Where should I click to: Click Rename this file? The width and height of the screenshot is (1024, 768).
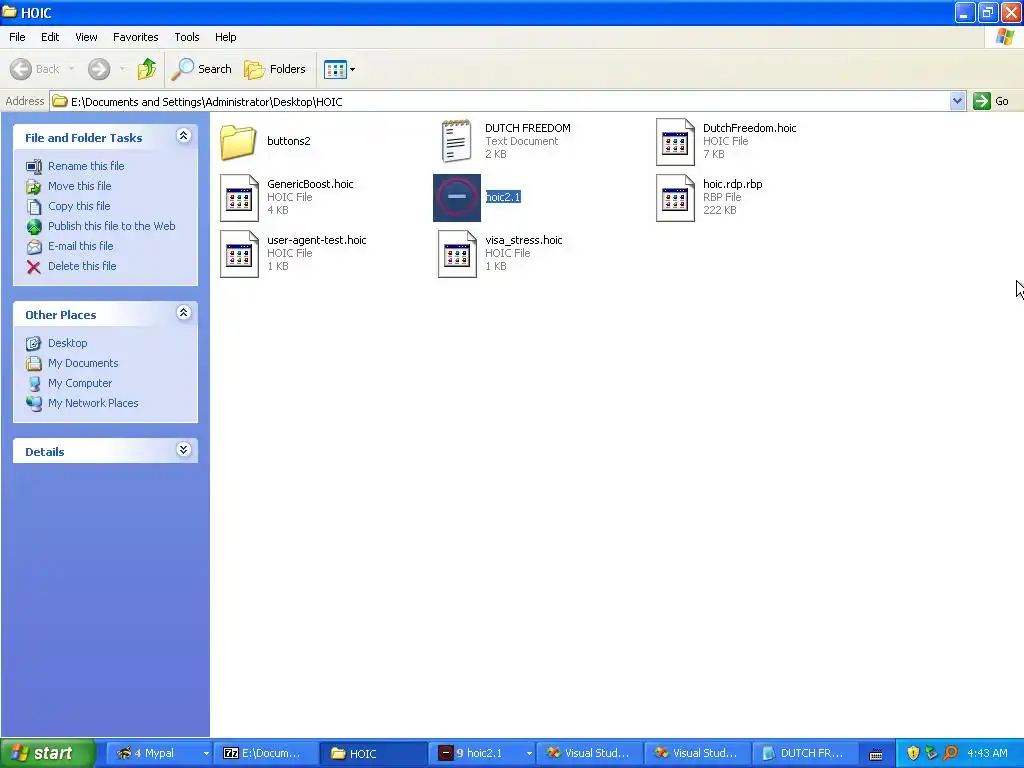(86, 166)
